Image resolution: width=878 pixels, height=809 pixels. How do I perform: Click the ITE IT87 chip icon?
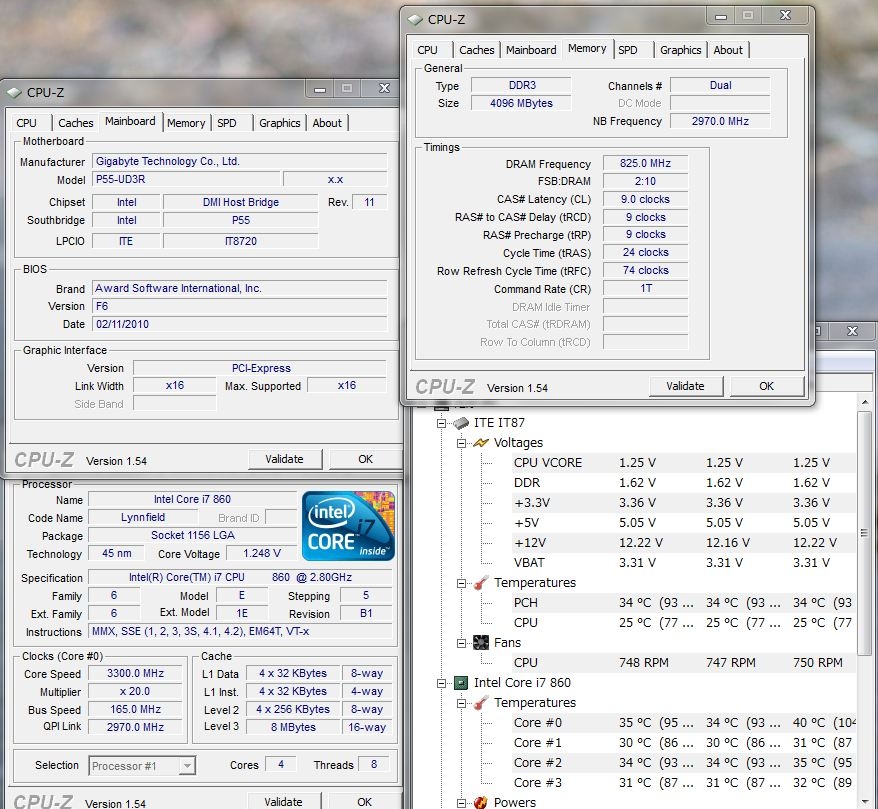(x=461, y=423)
